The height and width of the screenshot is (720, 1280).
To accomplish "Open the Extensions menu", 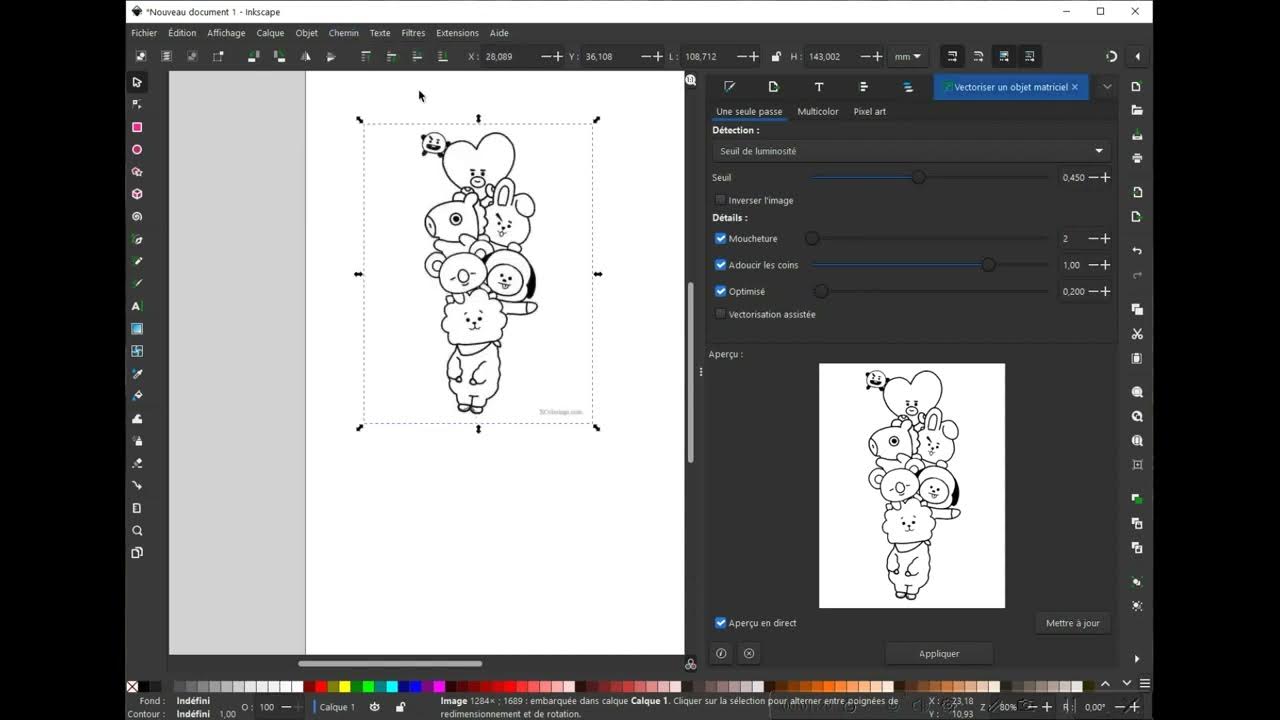I will [457, 33].
